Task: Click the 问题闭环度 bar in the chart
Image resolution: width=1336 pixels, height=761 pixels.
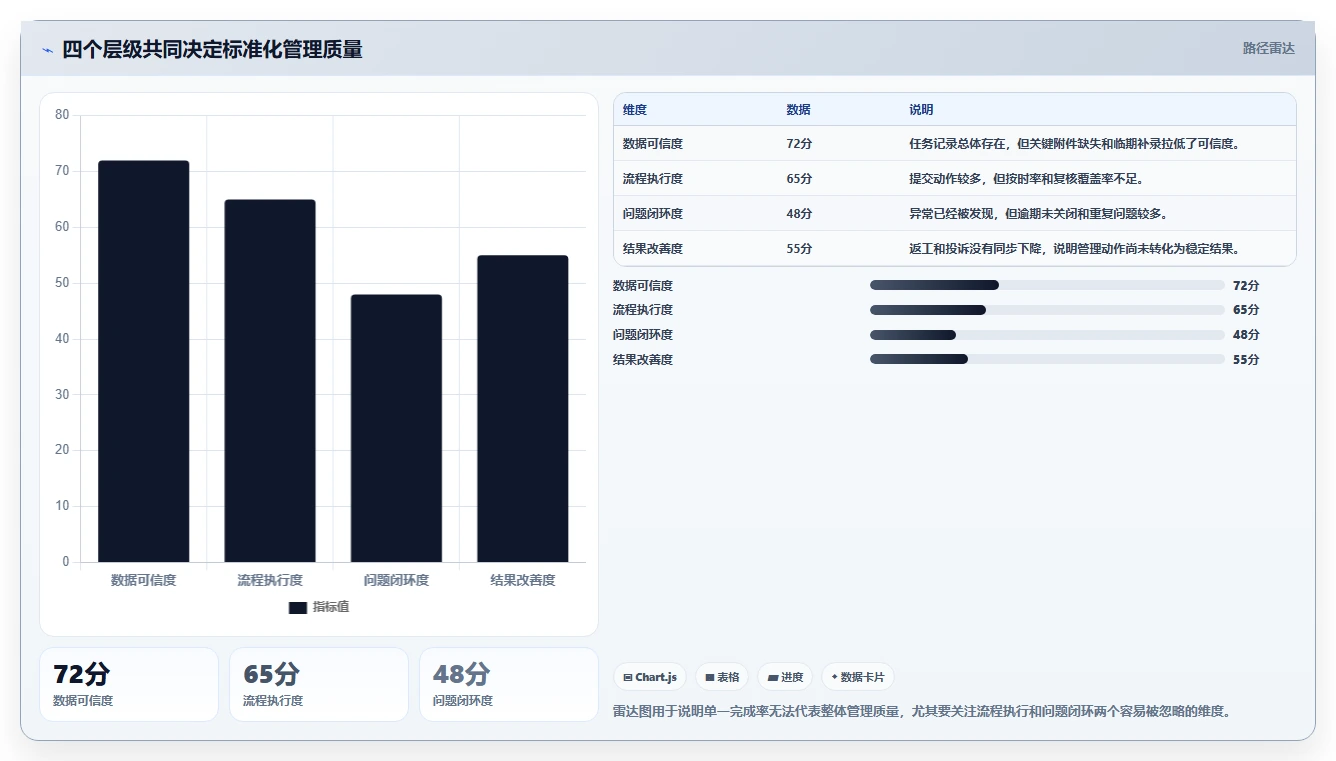Action: (396, 428)
